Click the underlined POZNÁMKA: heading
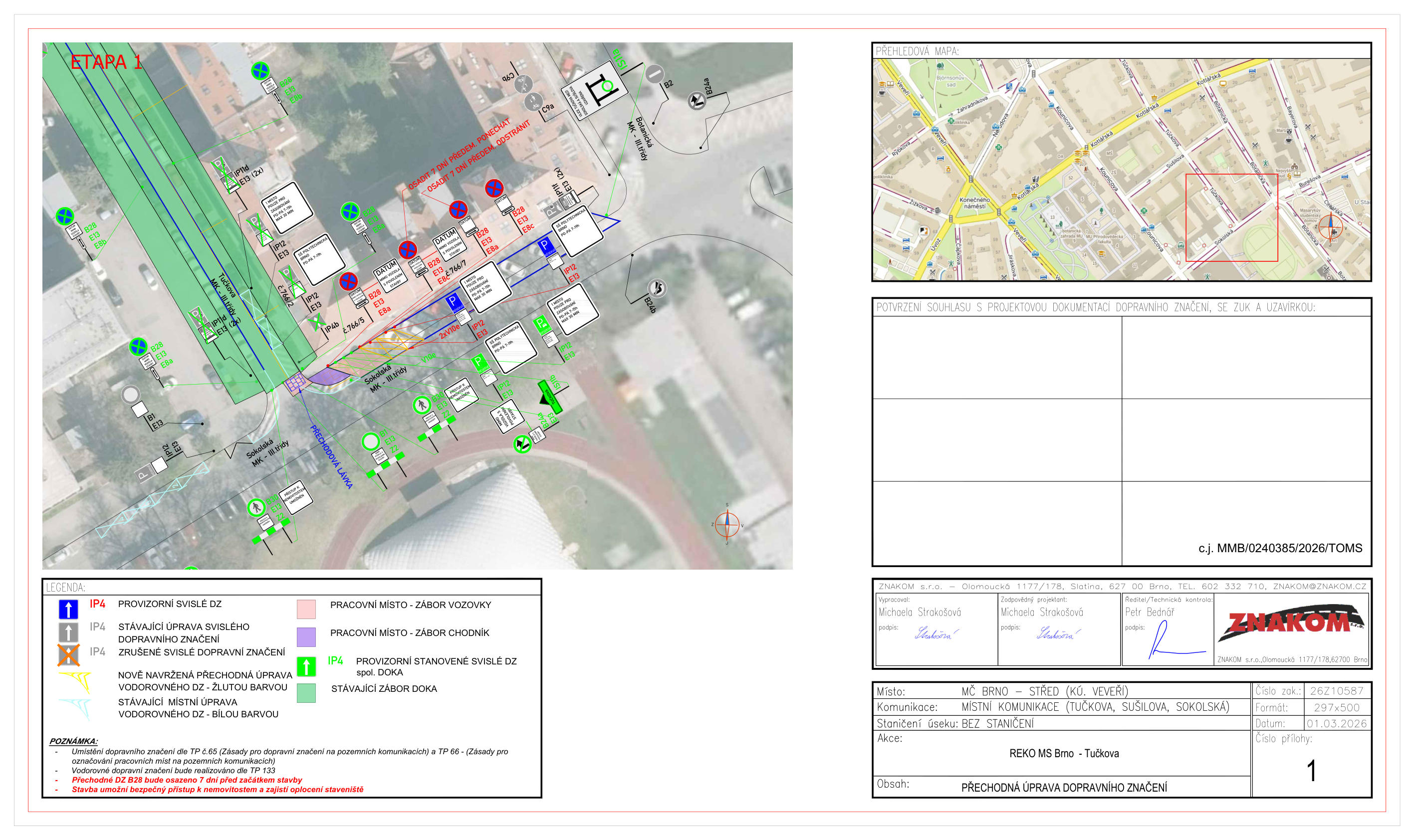This screenshot has height=840, width=1414. 73,741
